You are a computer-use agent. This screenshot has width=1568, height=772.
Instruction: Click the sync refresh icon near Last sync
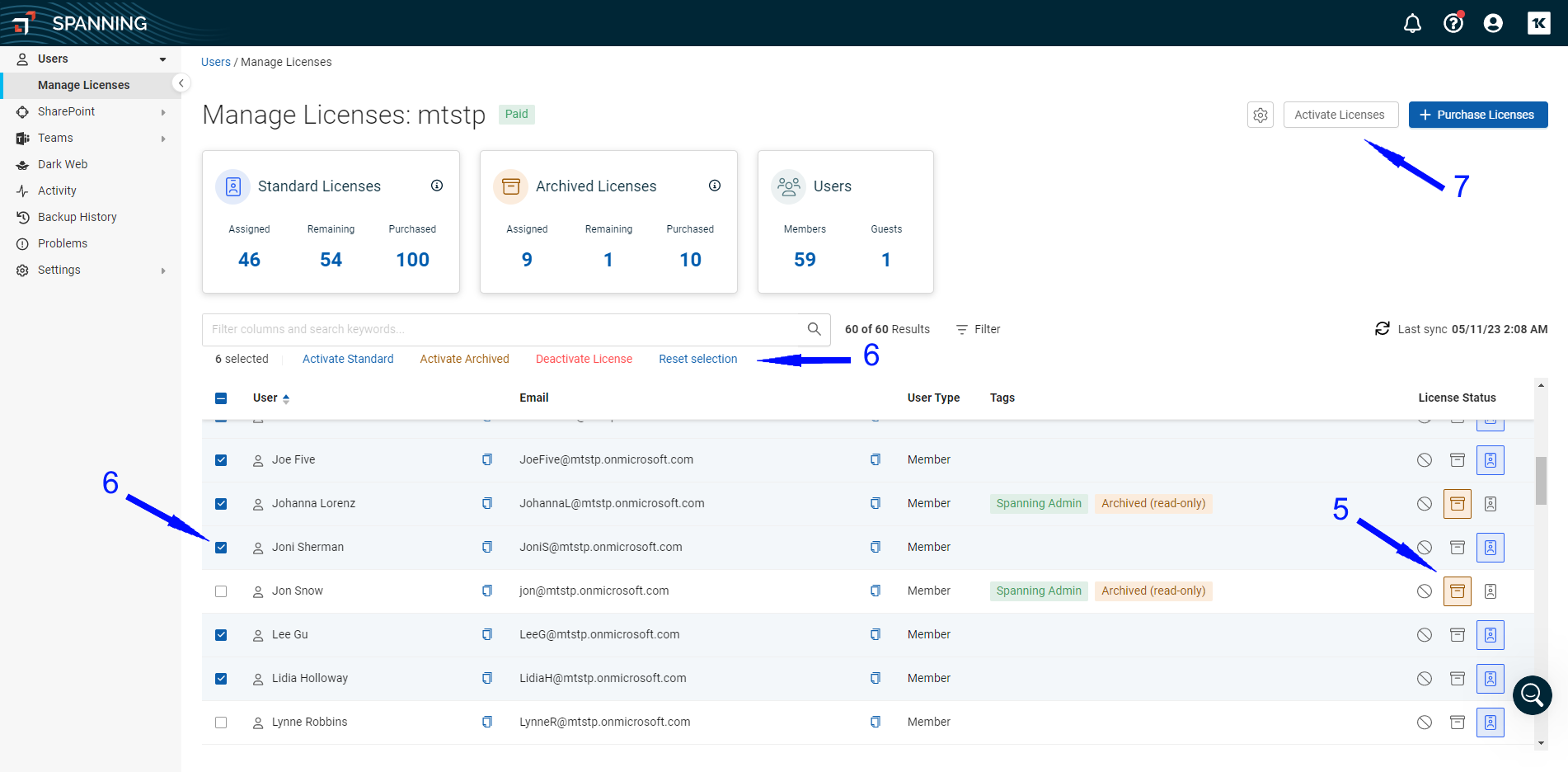click(x=1383, y=328)
